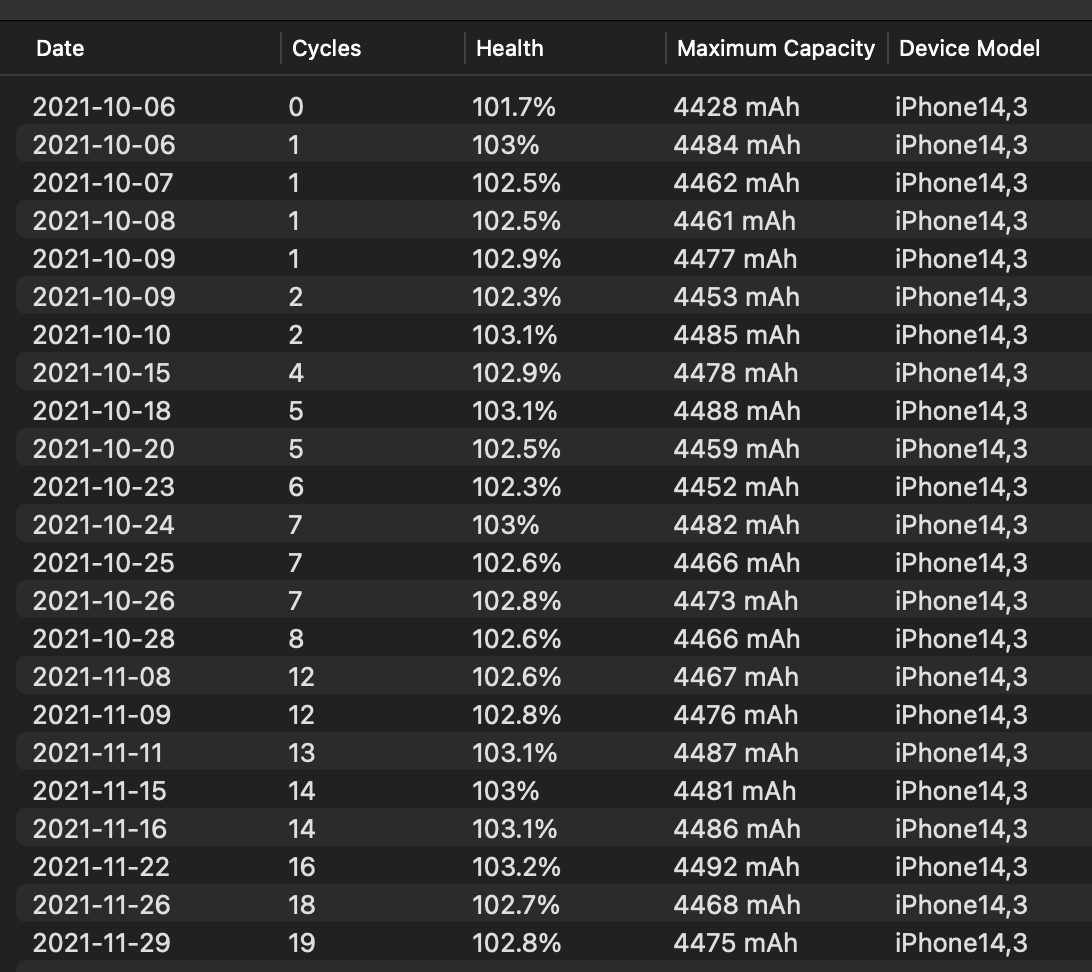The height and width of the screenshot is (972, 1092).
Task: Select the 4459 mAh capacity cell
Action: tap(736, 448)
